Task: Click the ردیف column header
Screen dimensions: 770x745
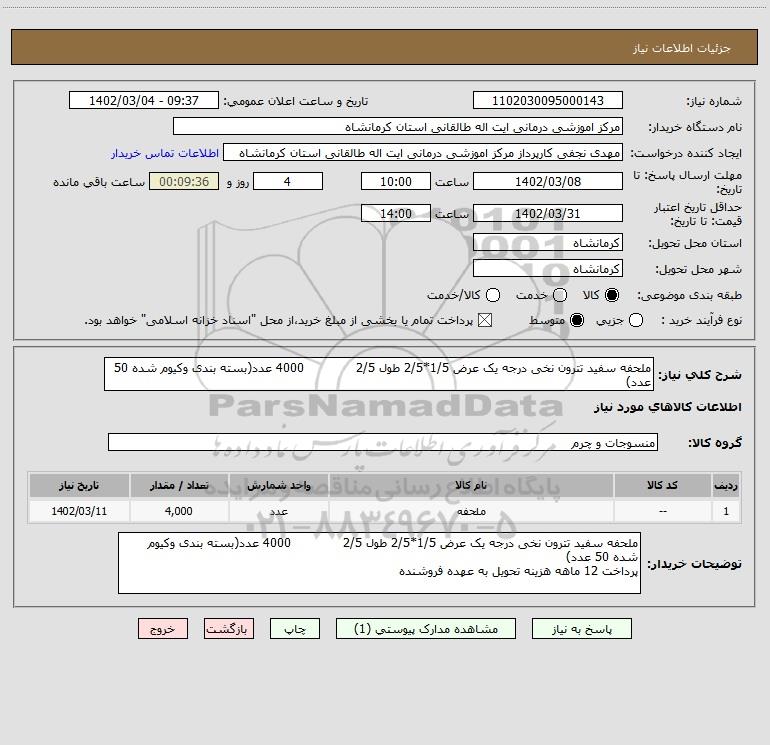Action: tap(726, 485)
